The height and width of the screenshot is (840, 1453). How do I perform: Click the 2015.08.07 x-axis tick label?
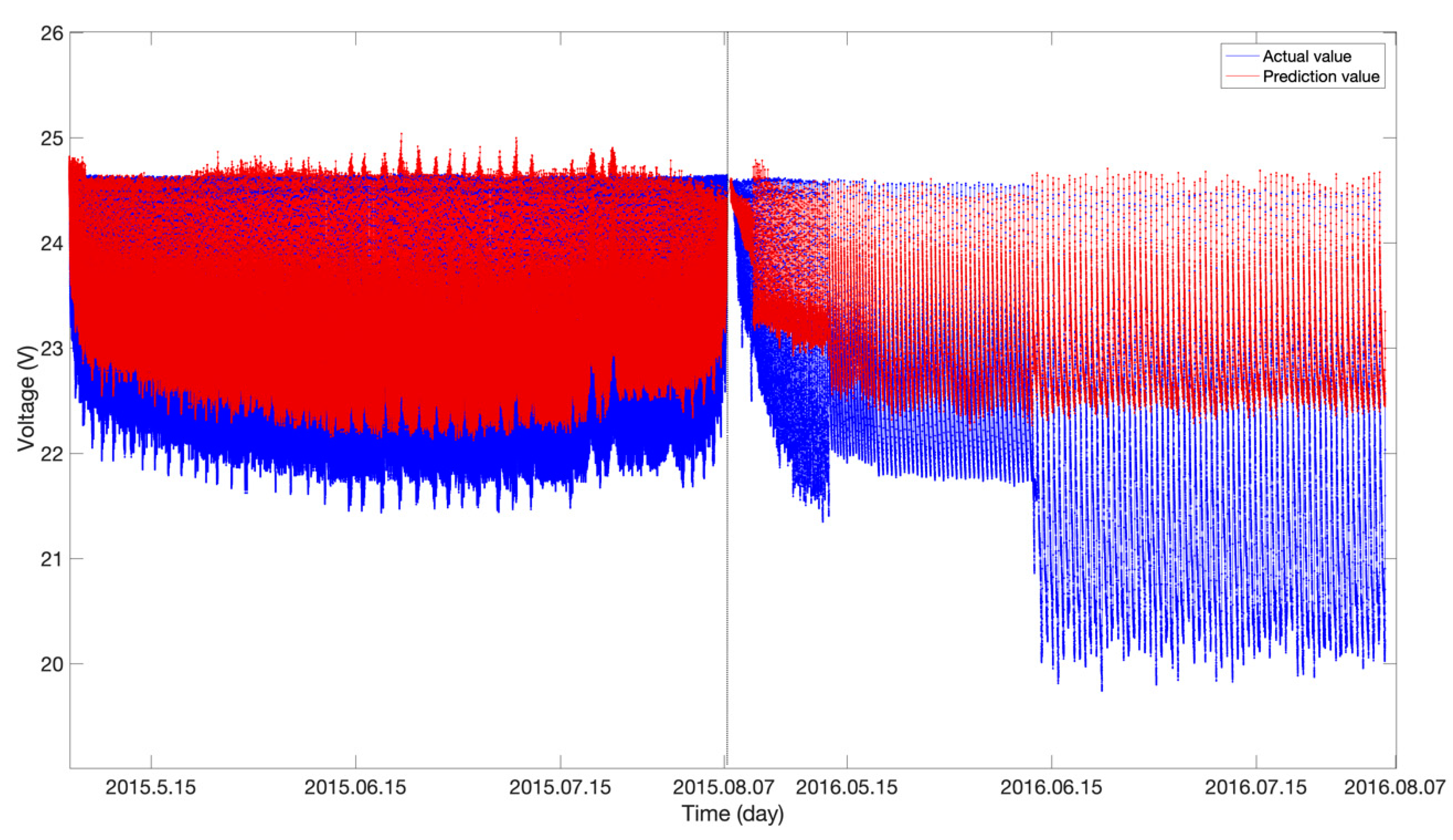[x=724, y=787]
